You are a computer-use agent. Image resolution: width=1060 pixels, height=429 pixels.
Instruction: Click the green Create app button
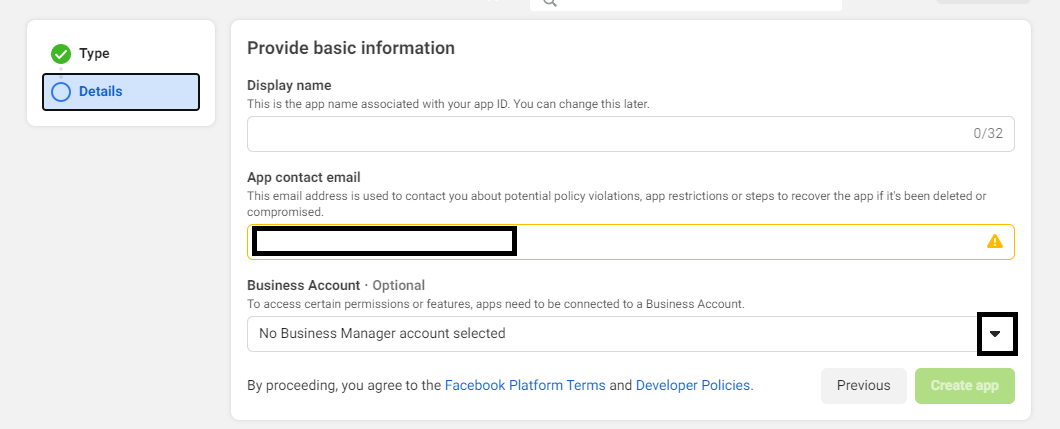(964, 386)
